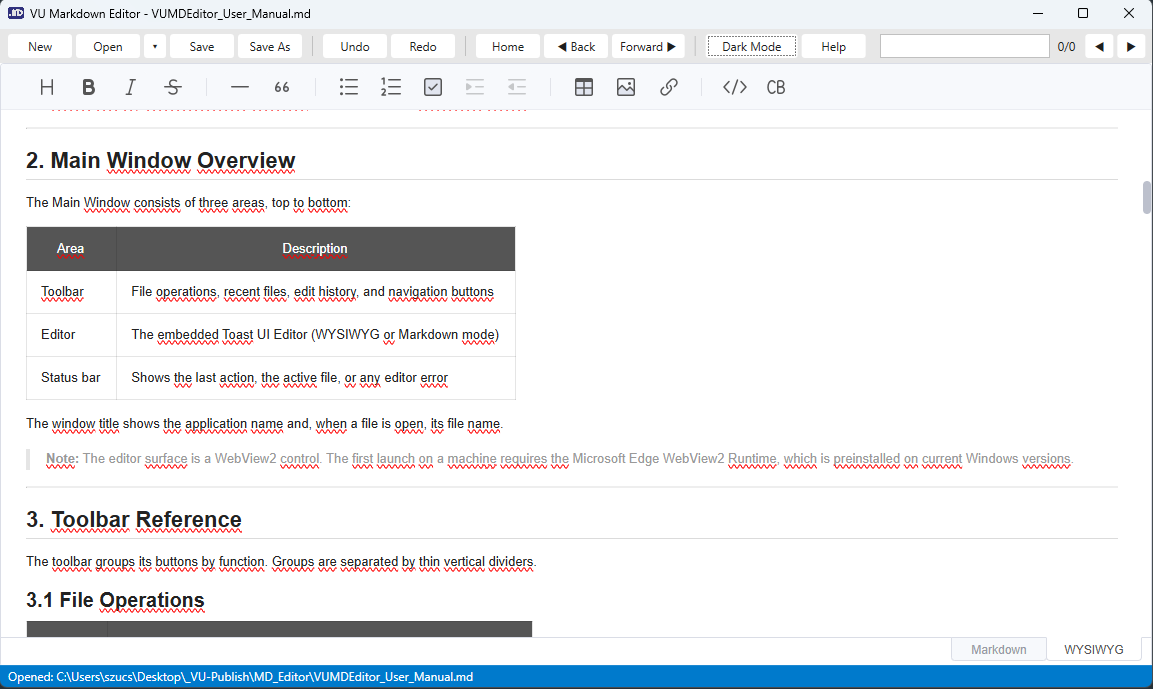Go to next search match arrow
Screen dimensions: 1153x689
point(1131,46)
